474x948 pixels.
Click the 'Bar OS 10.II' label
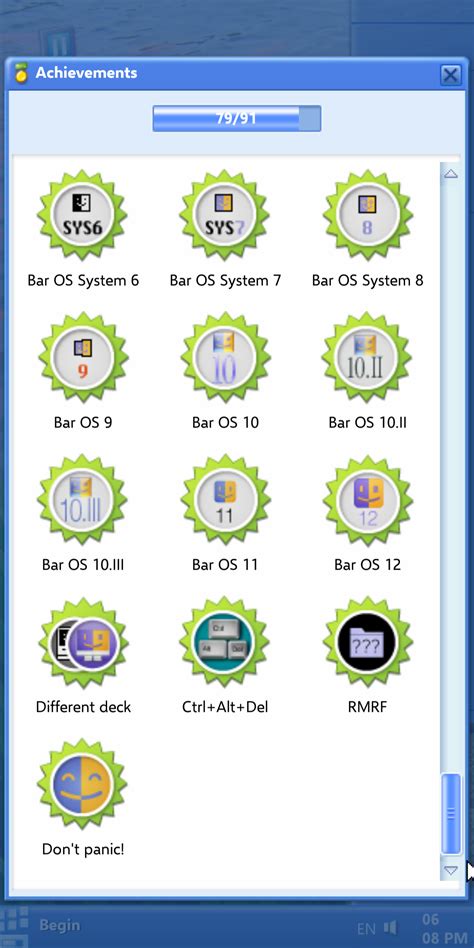pos(368,422)
